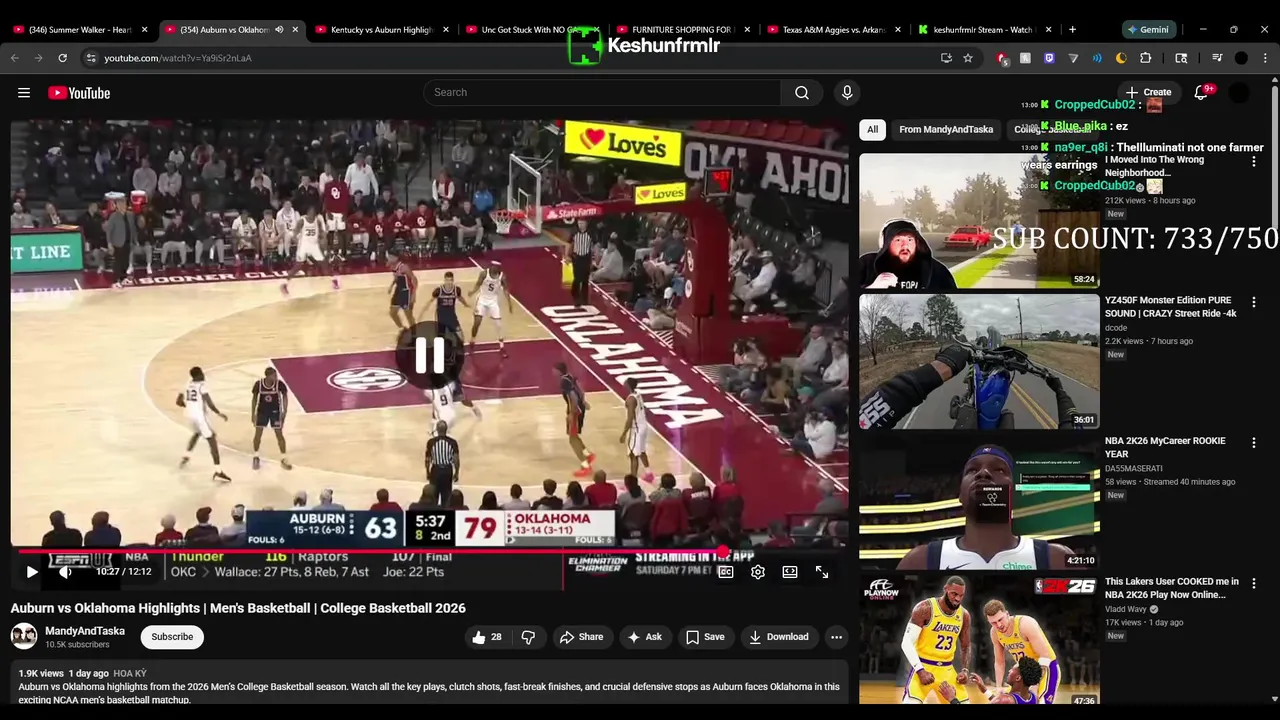Submit search with the magnifier icon
1280x720 pixels.
tap(802, 93)
